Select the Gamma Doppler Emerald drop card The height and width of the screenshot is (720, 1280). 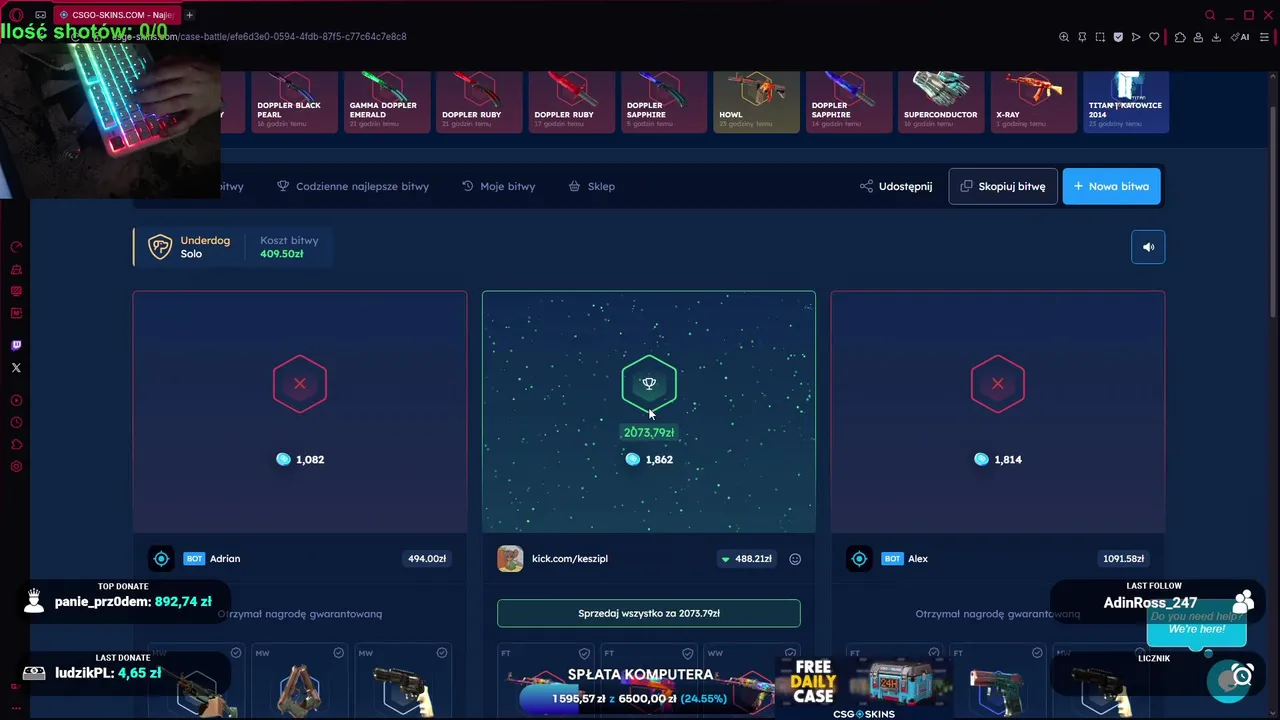coord(386,101)
